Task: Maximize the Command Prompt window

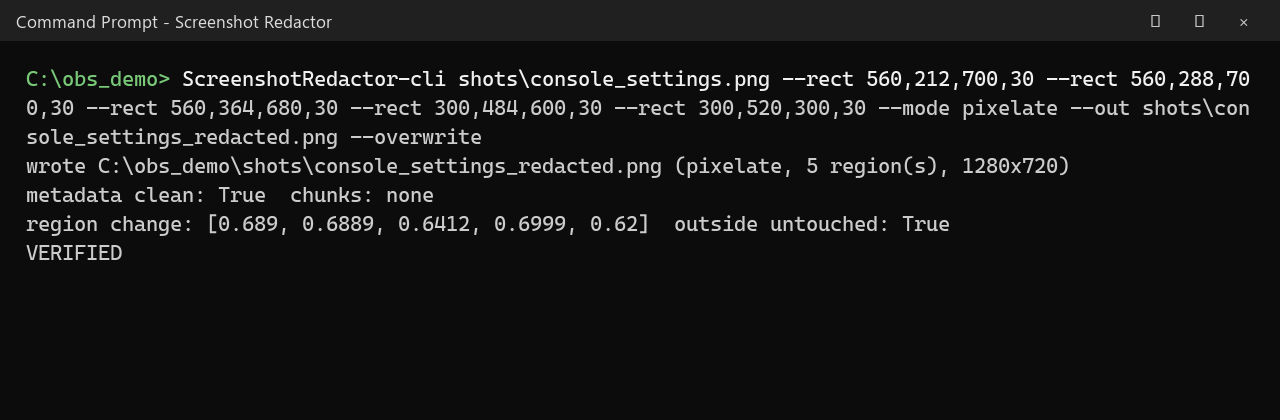Action: 1199,21
